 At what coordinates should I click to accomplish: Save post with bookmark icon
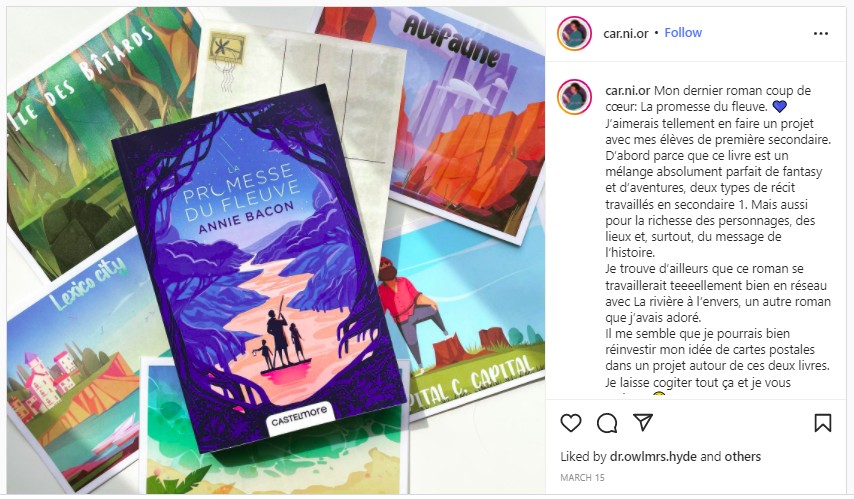822,423
